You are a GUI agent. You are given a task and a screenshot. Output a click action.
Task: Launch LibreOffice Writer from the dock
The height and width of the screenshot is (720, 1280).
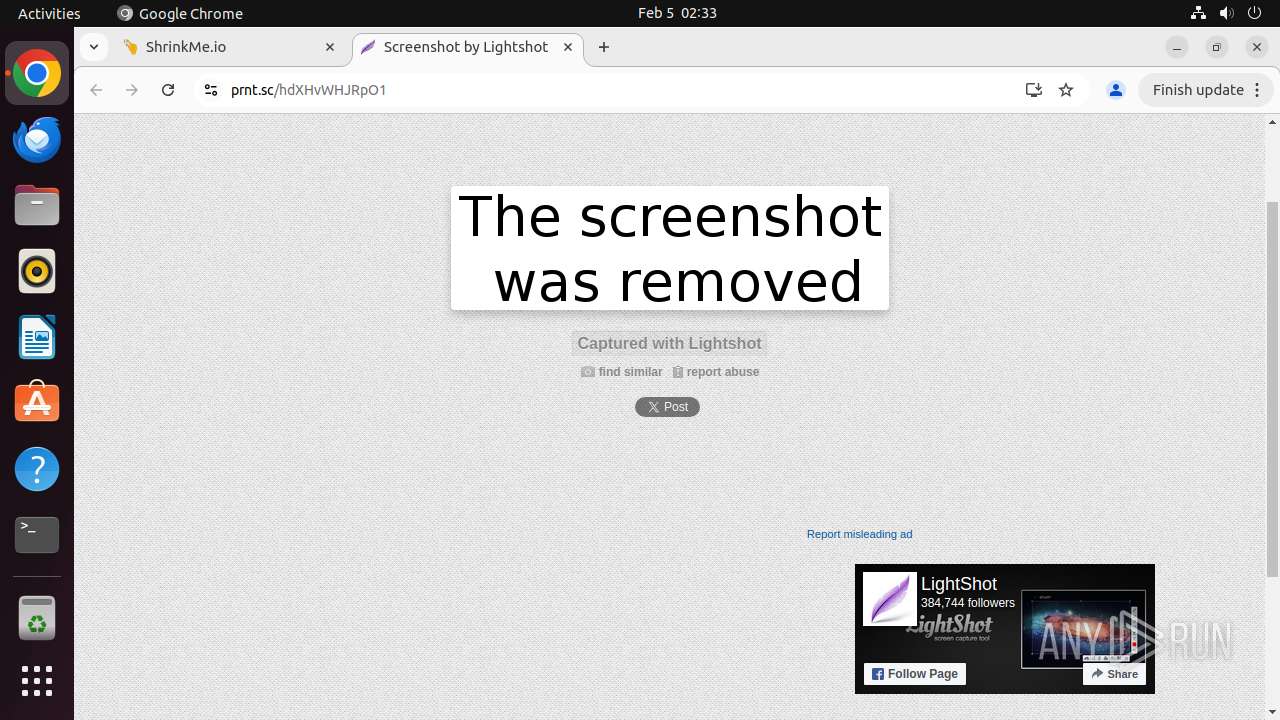click(37, 337)
